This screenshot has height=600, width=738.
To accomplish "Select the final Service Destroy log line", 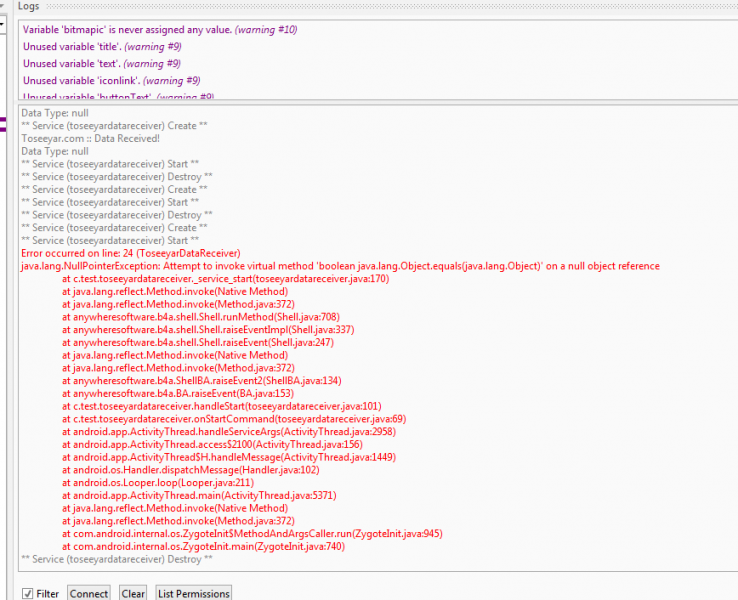I will point(115,559).
